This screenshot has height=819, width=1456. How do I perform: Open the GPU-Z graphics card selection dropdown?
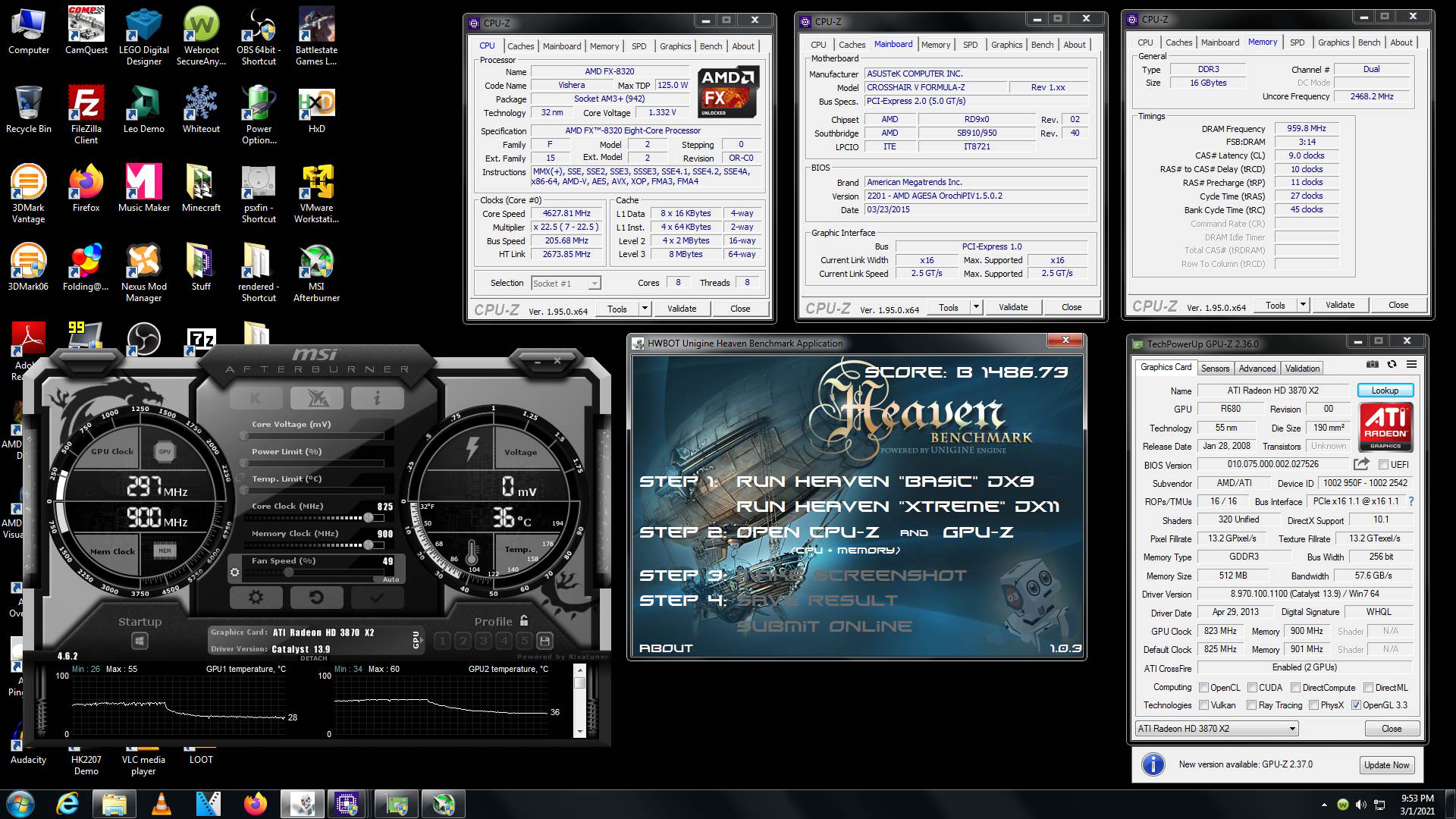(1216, 729)
